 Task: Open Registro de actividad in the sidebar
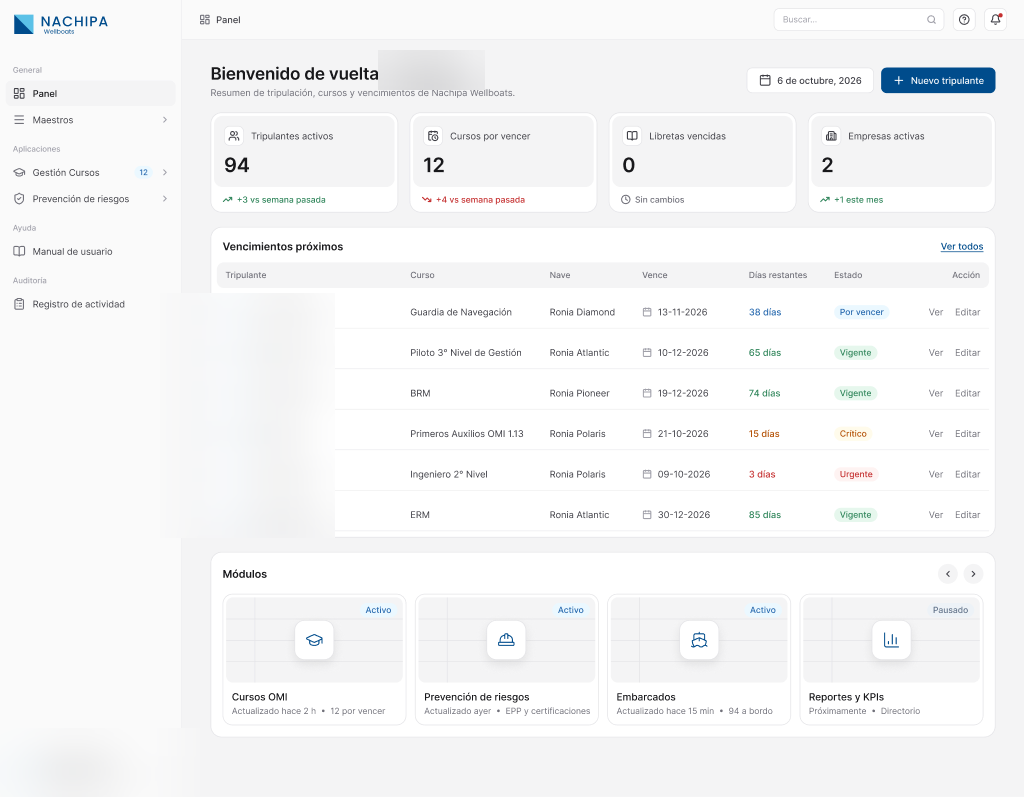coord(91,304)
